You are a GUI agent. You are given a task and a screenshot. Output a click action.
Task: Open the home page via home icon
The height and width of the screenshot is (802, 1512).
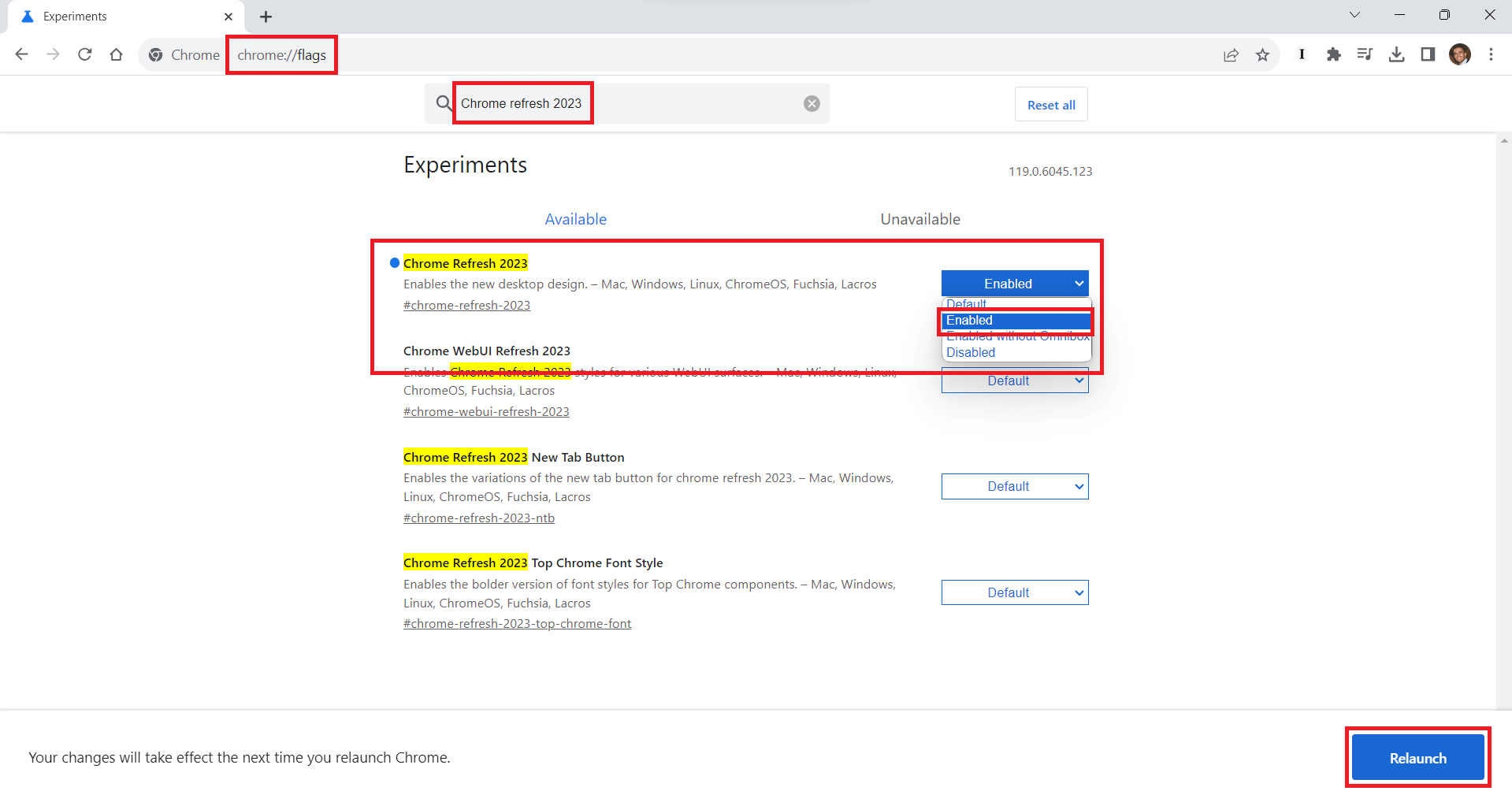click(117, 54)
